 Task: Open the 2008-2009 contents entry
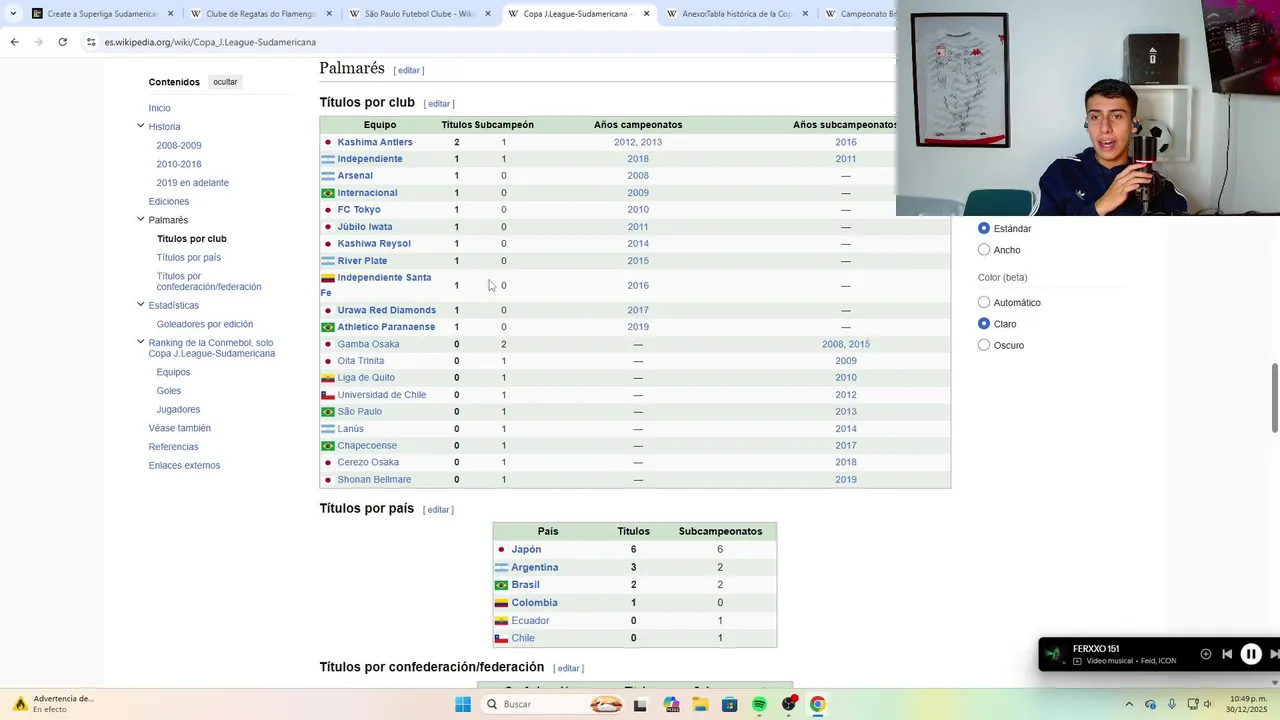tap(178, 146)
